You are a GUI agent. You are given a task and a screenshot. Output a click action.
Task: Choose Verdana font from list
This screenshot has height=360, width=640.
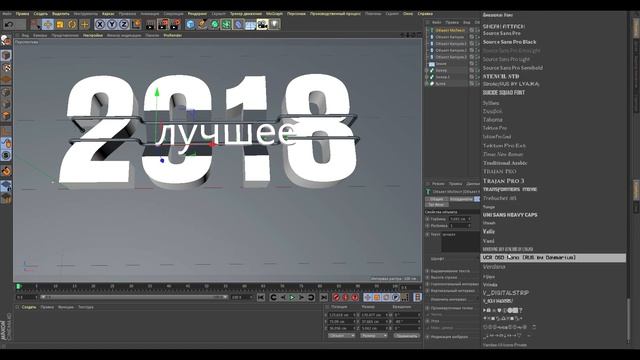click(x=494, y=267)
